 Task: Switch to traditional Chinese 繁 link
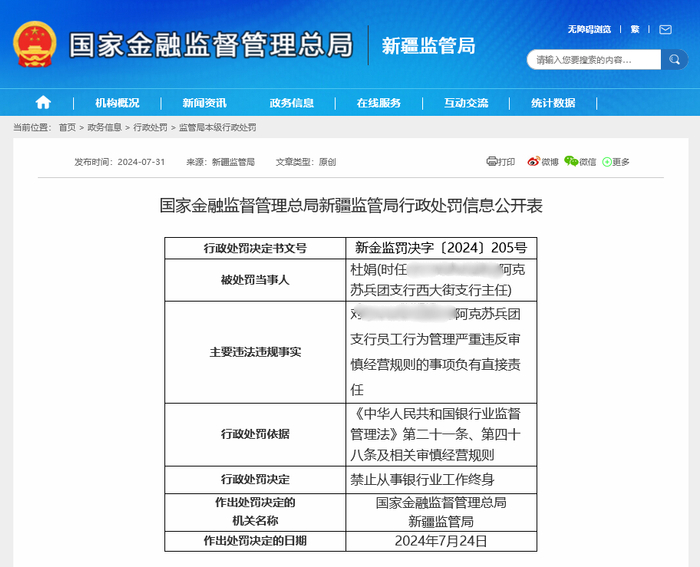click(x=635, y=29)
